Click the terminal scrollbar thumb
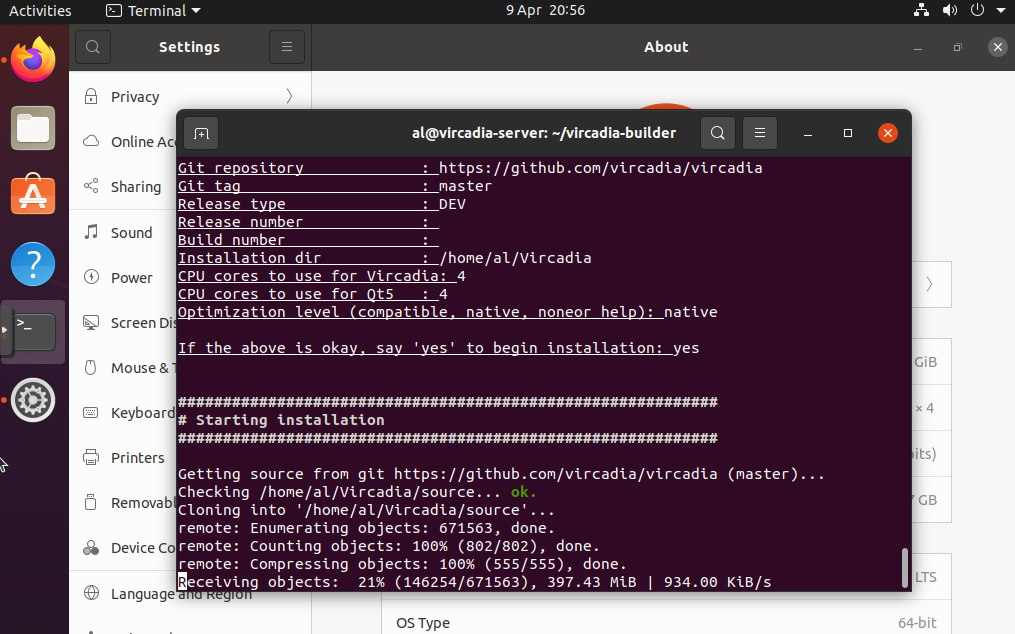Viewport: 1015px width, 634px height. (905, 568)
